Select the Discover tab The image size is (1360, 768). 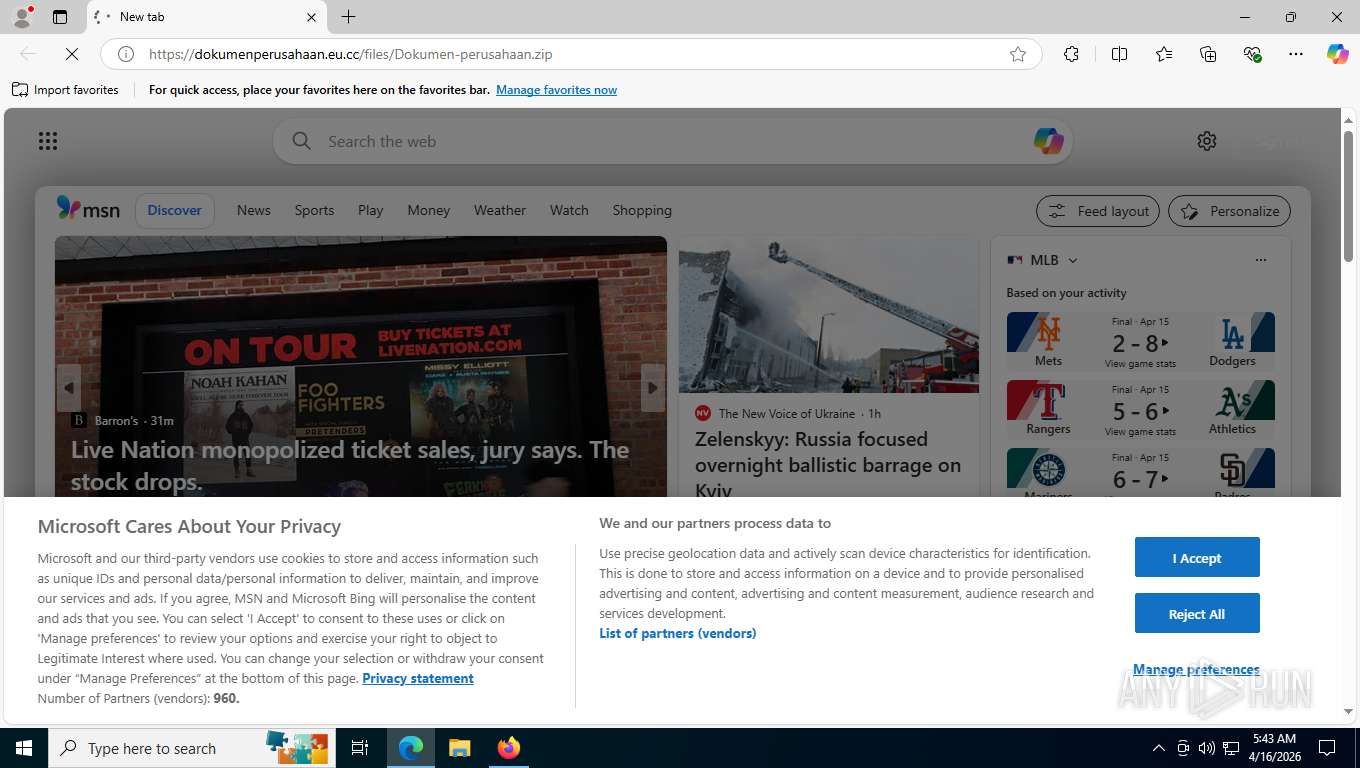click(175, 210)
